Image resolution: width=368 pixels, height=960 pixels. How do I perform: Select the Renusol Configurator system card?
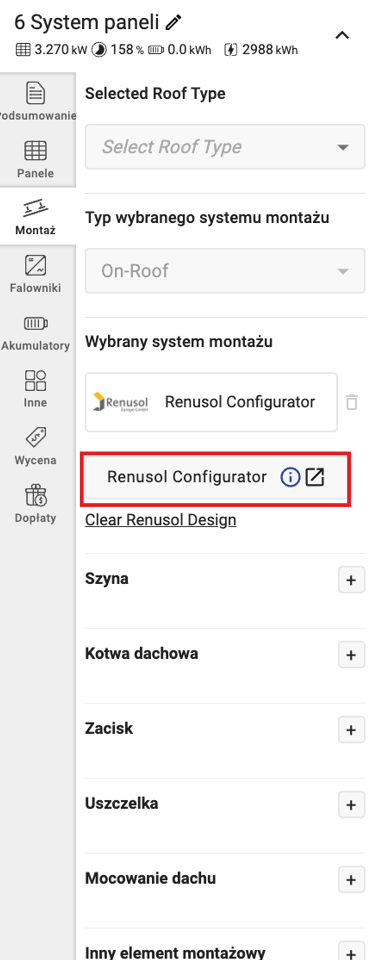coord(211,402)
